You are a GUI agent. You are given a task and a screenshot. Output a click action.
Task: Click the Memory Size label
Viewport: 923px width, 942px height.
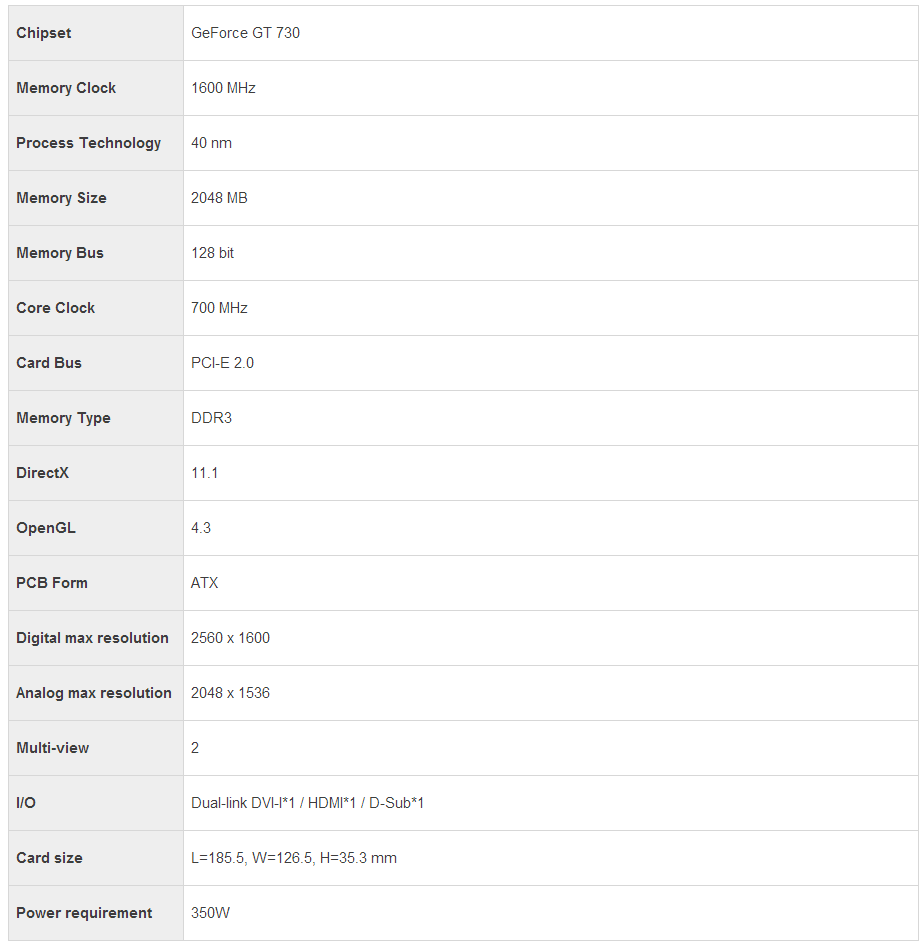tap(61, 198)
